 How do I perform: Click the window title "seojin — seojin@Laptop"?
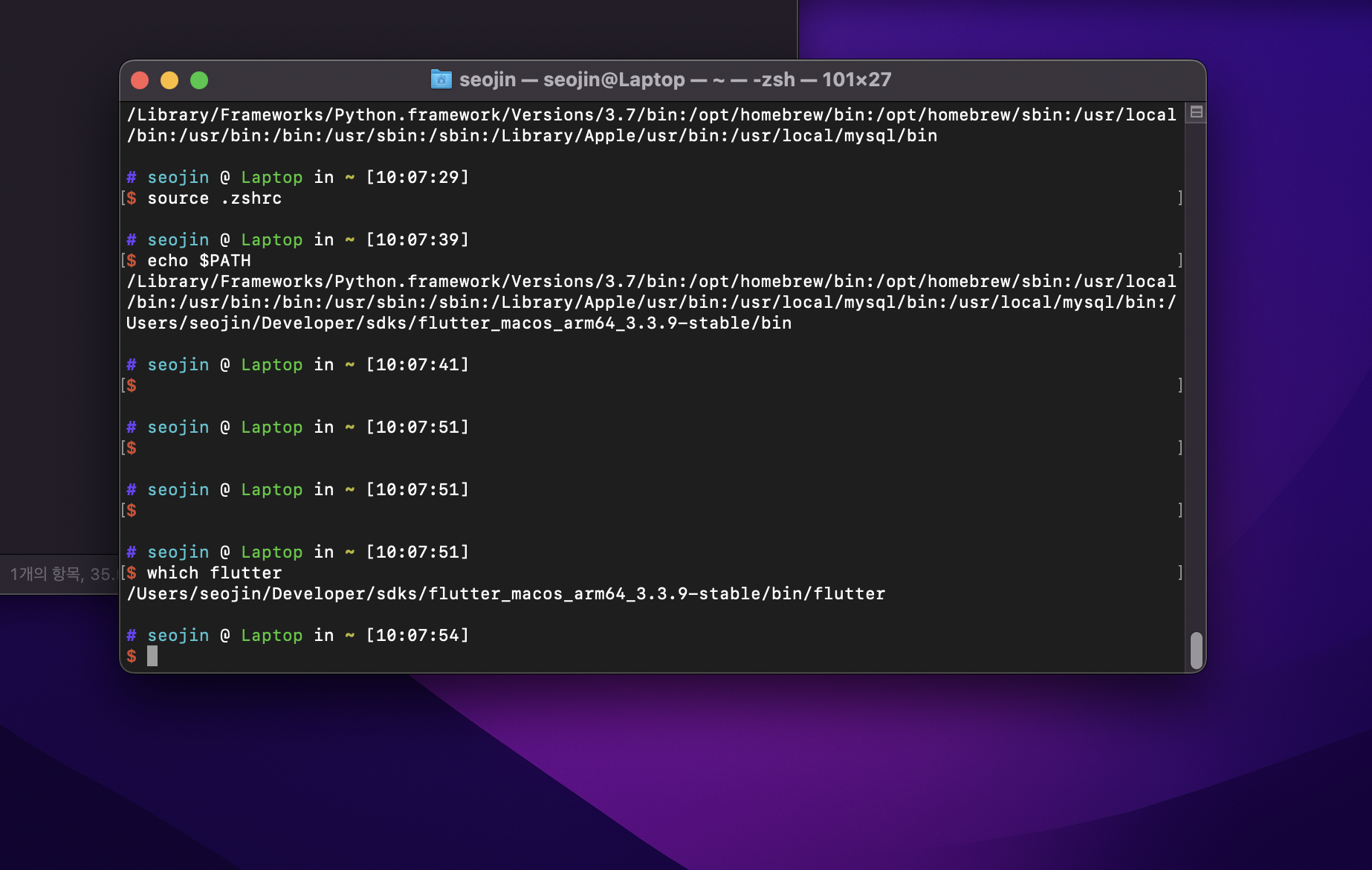(572, 80)
